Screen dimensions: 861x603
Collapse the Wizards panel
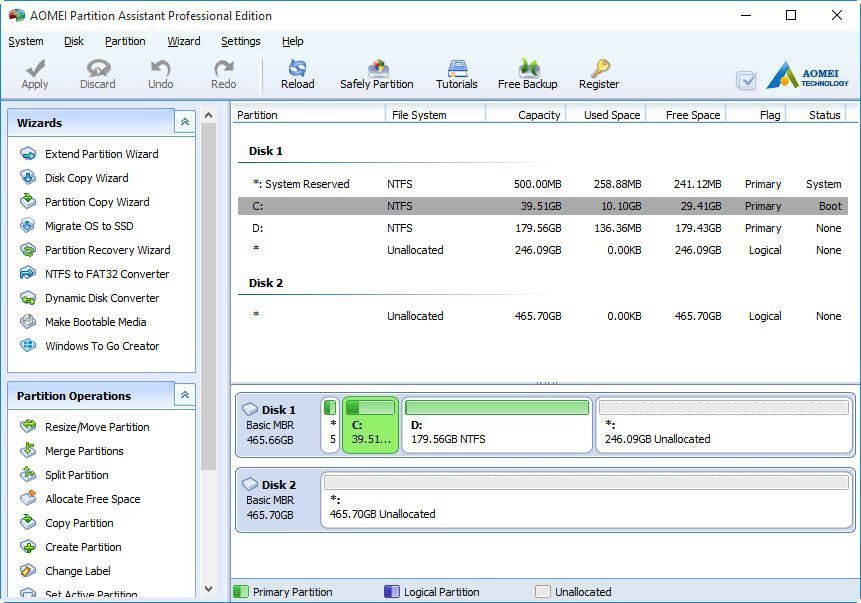(184, 122)
